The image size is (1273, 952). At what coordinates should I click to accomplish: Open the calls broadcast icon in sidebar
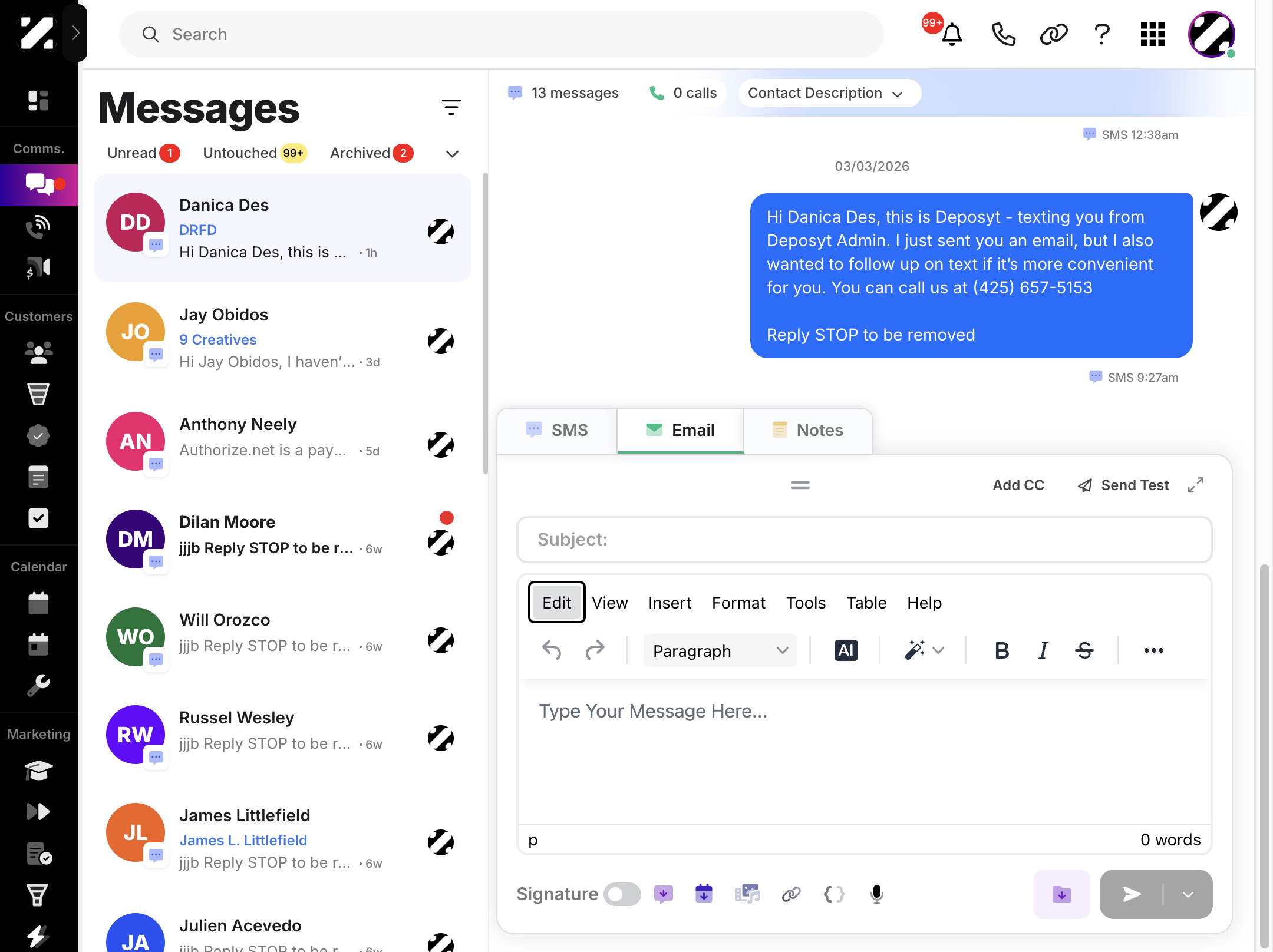(x=38, y=227)
